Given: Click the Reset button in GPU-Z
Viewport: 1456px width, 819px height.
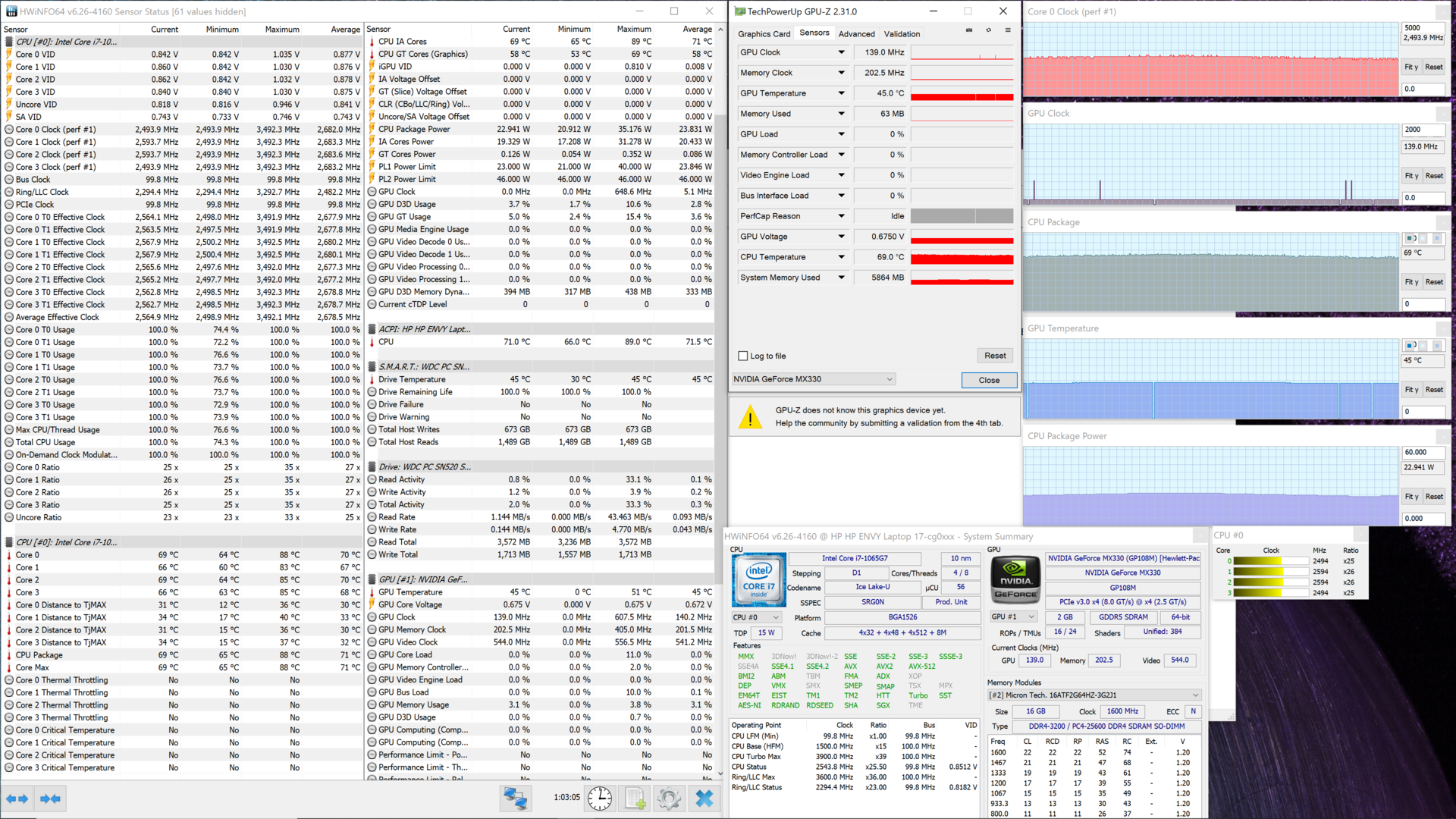Looking at the screenshot, I should tap(995, 356).
